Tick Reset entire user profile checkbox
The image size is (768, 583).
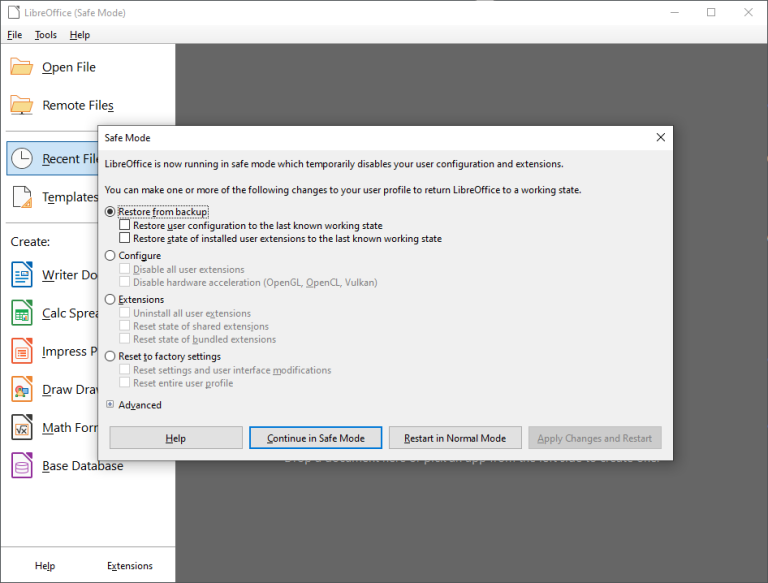pyautogui.click(x=125, y=383)
